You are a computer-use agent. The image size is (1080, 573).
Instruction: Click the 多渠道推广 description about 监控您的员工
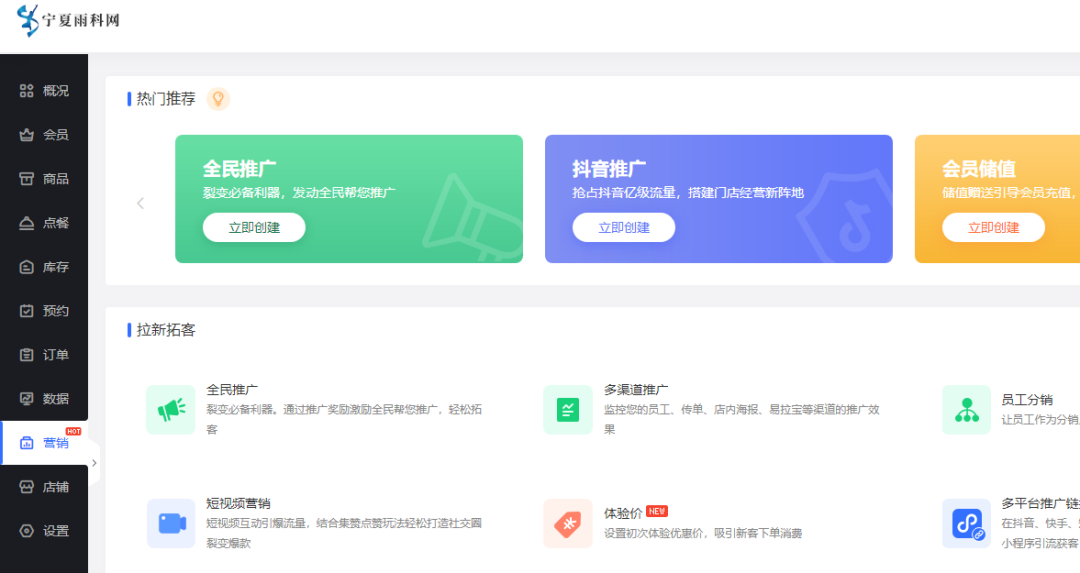[742, 419]
